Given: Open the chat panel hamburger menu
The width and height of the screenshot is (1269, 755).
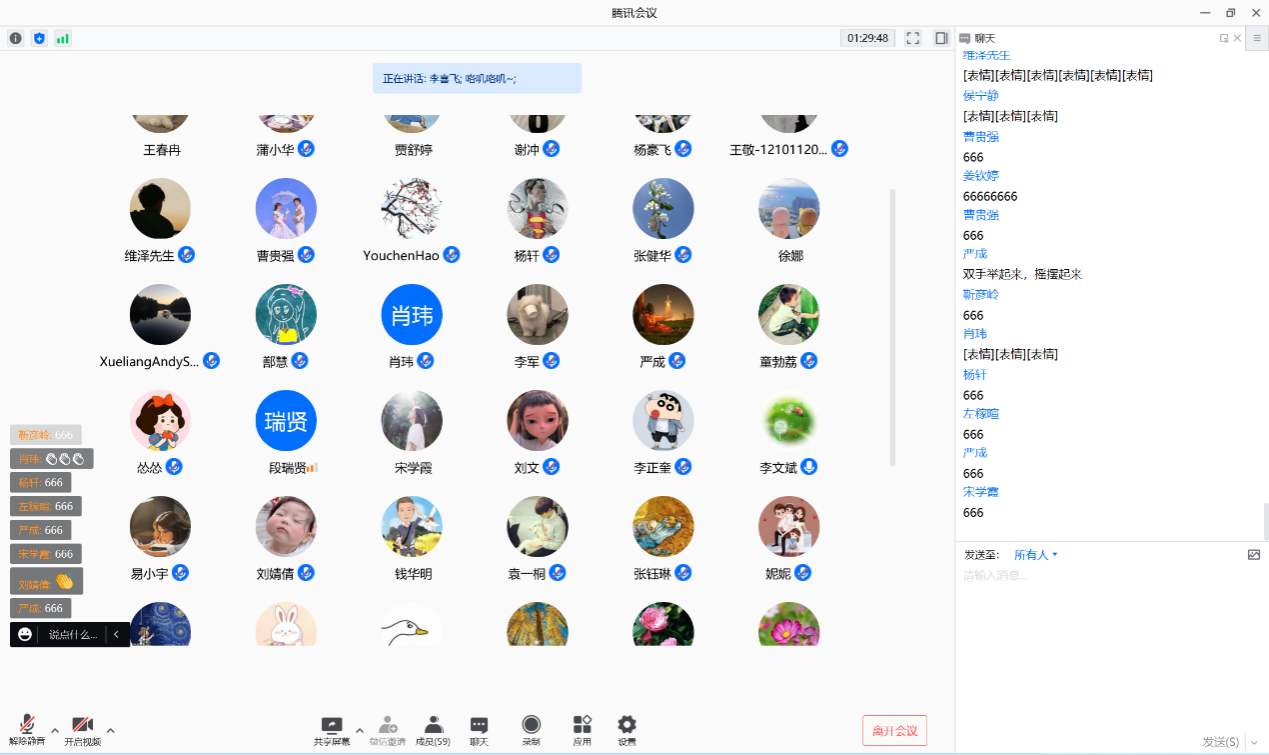Looking at the screenshot, I should 1257,38.
